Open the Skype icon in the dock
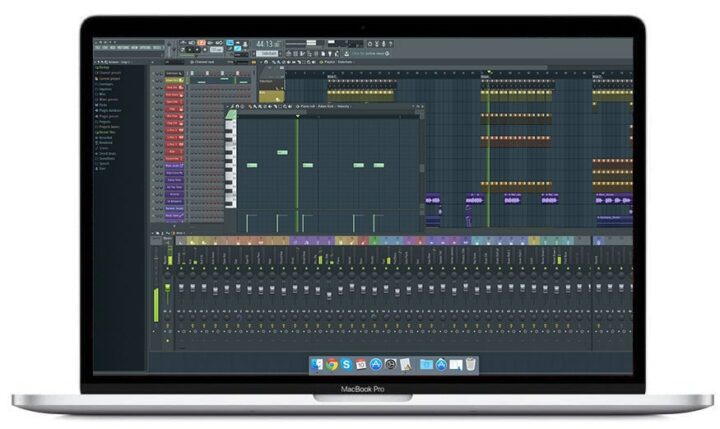The height and width of the screenshot is (429, 720). pos(346,365)
